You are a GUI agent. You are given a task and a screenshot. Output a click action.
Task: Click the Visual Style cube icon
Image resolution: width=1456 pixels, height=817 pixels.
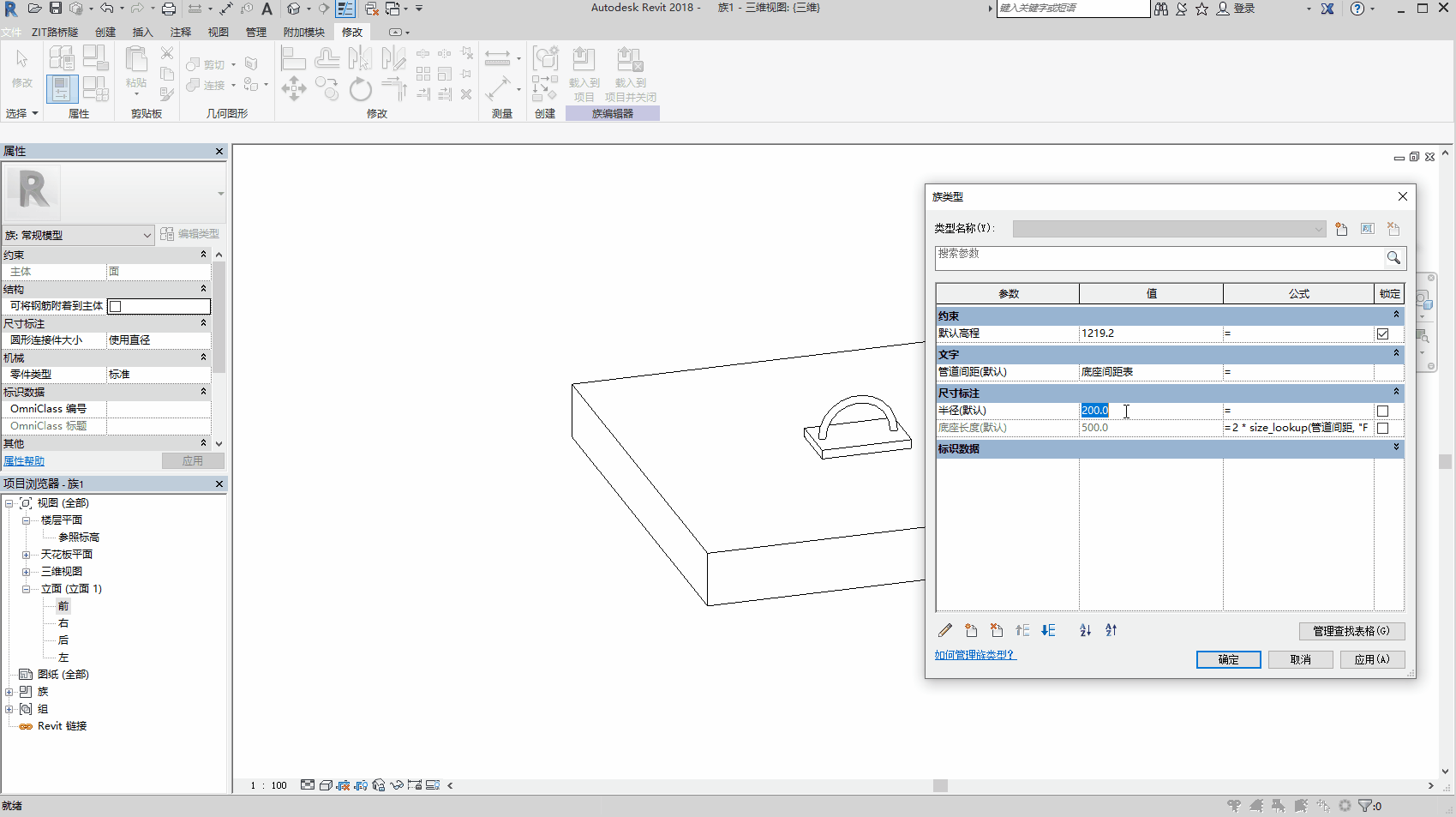[x=327, y=784]
